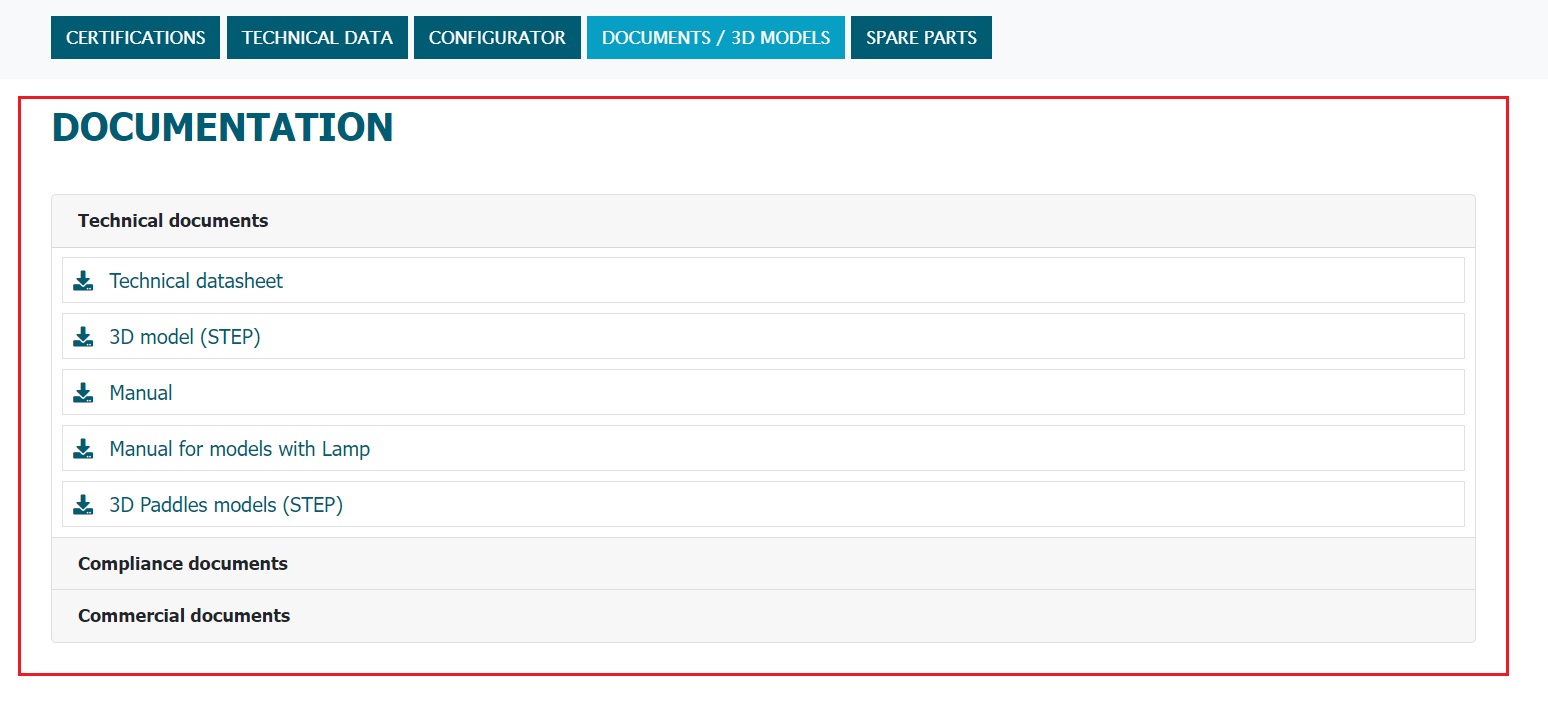Expand the Compliance documents section
The height and width of the screenshot is (702, 1548).
click(x=763, y=564)
